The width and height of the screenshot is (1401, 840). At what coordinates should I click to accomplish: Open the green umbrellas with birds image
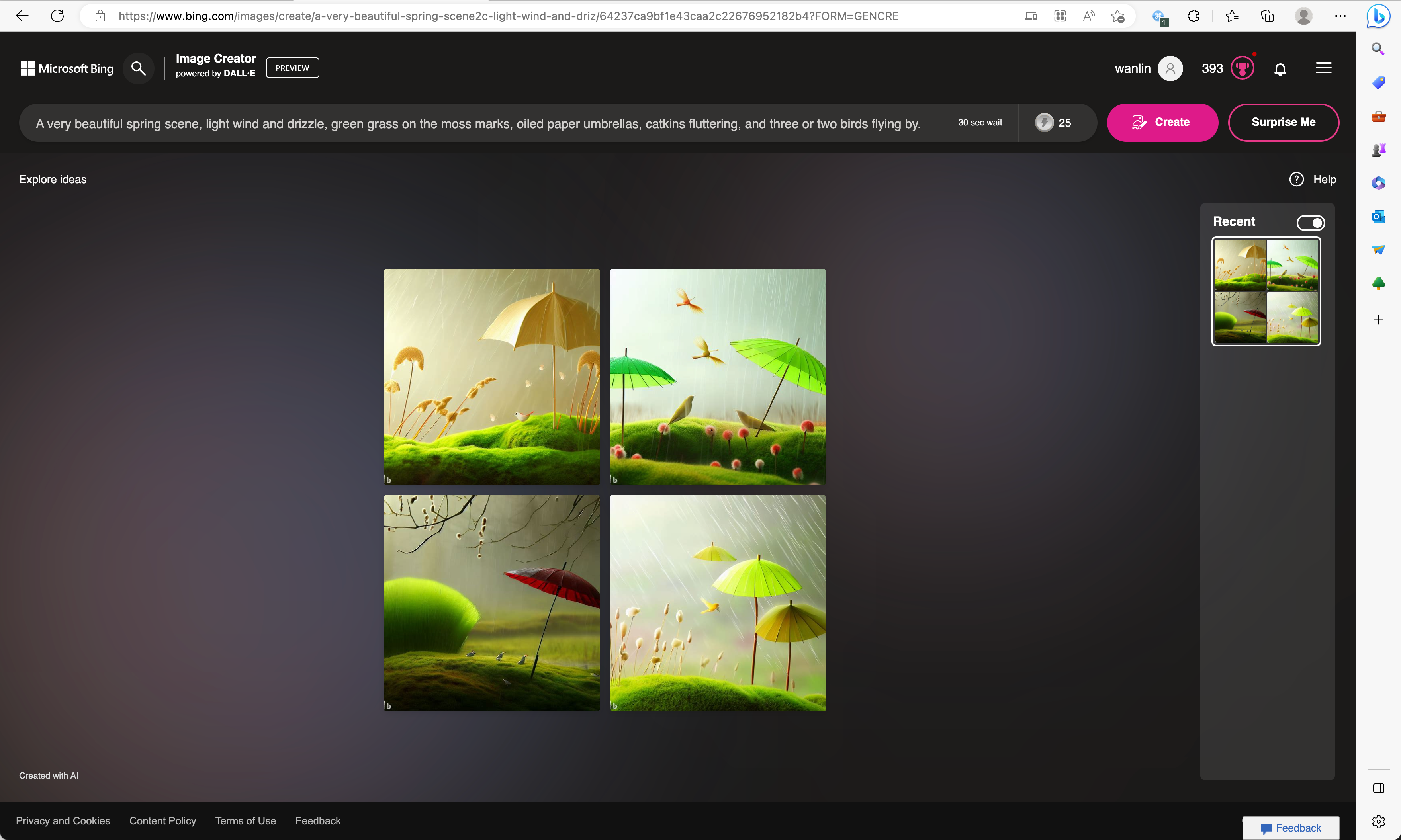pos(718,377)
